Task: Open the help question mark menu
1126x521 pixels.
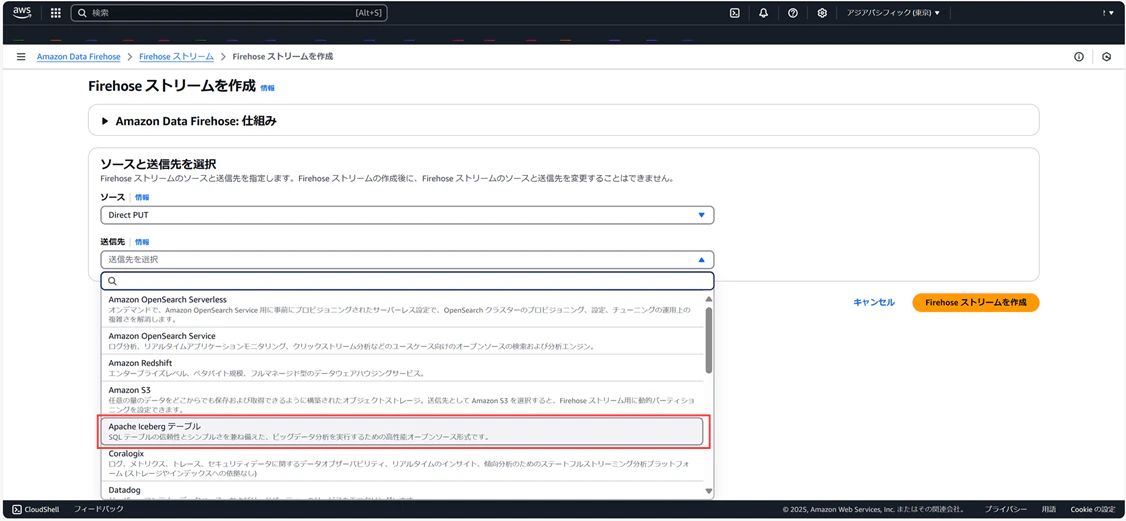Action: click(793, 13)
